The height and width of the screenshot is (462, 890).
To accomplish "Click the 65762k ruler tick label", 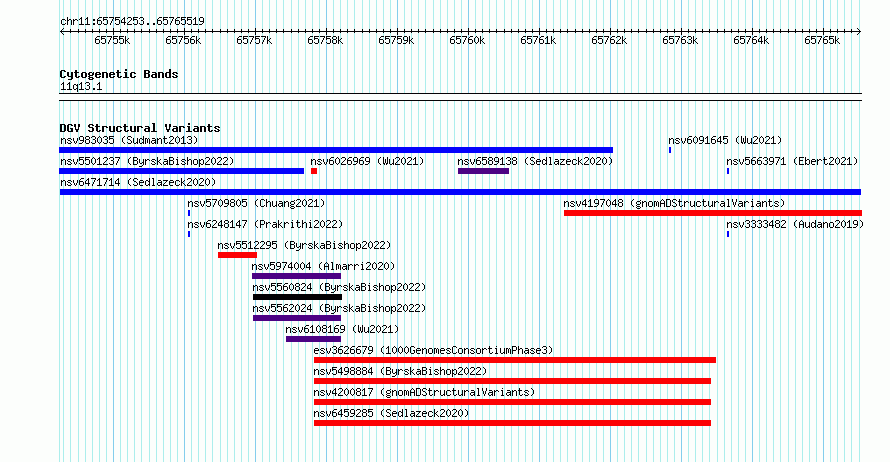I will tap(609, 40).
